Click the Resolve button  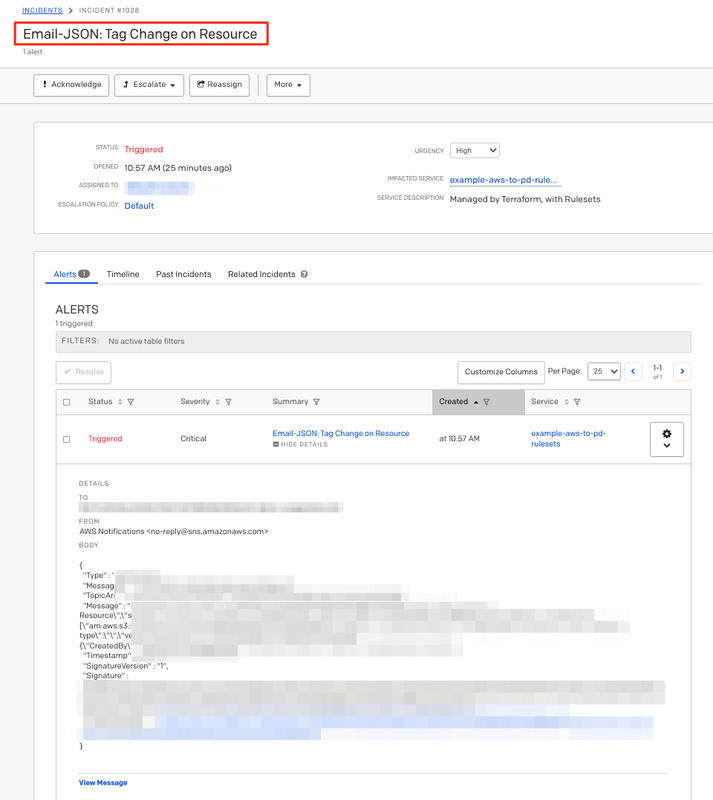(84, 372)
